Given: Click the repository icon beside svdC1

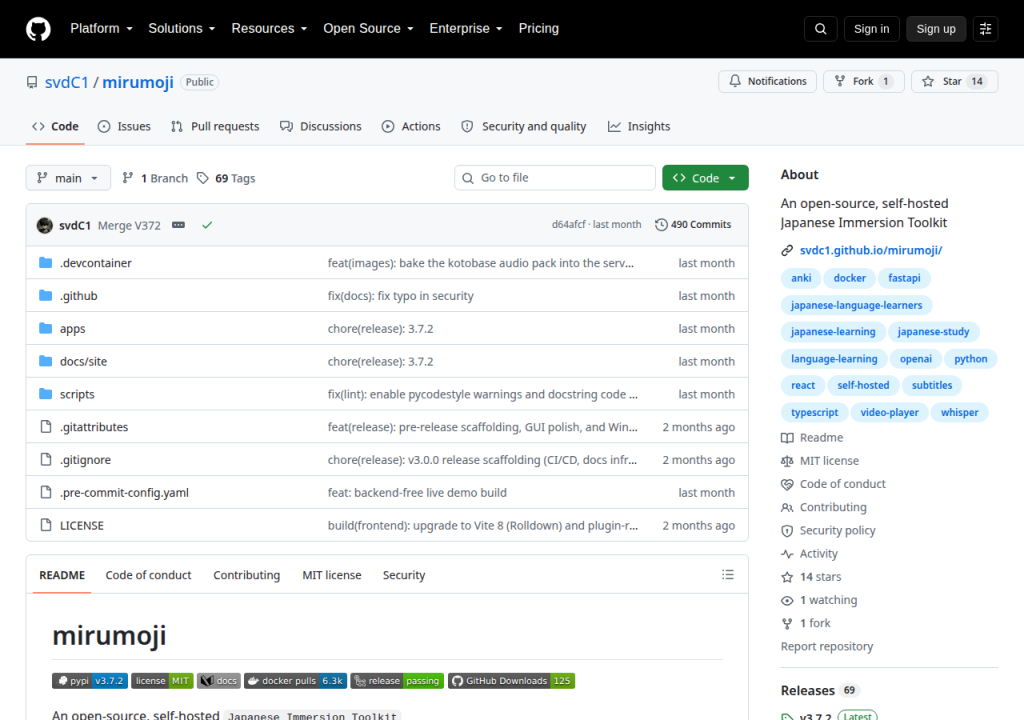Looking at the screenshot, I should [32, 82].
